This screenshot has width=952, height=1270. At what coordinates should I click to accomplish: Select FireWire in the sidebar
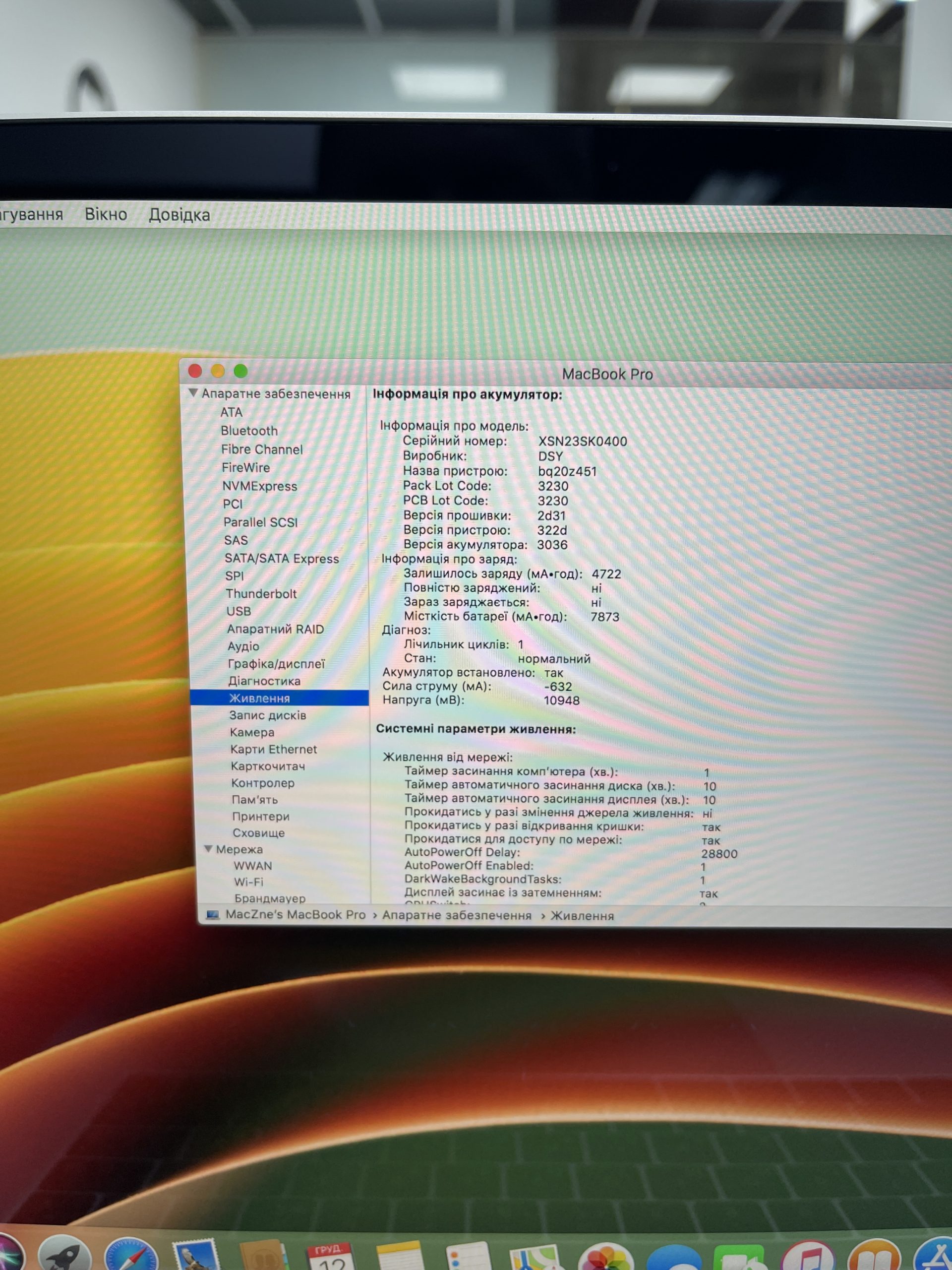pos(245,467)
